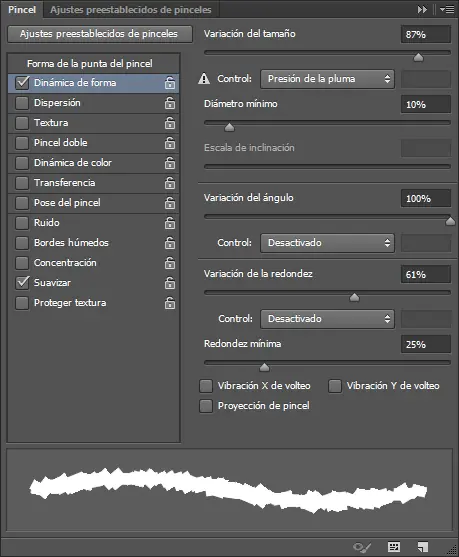
Task: Click the Variación del tamaño 87% field
Action: pyautogui.click(x=426, y=34)
